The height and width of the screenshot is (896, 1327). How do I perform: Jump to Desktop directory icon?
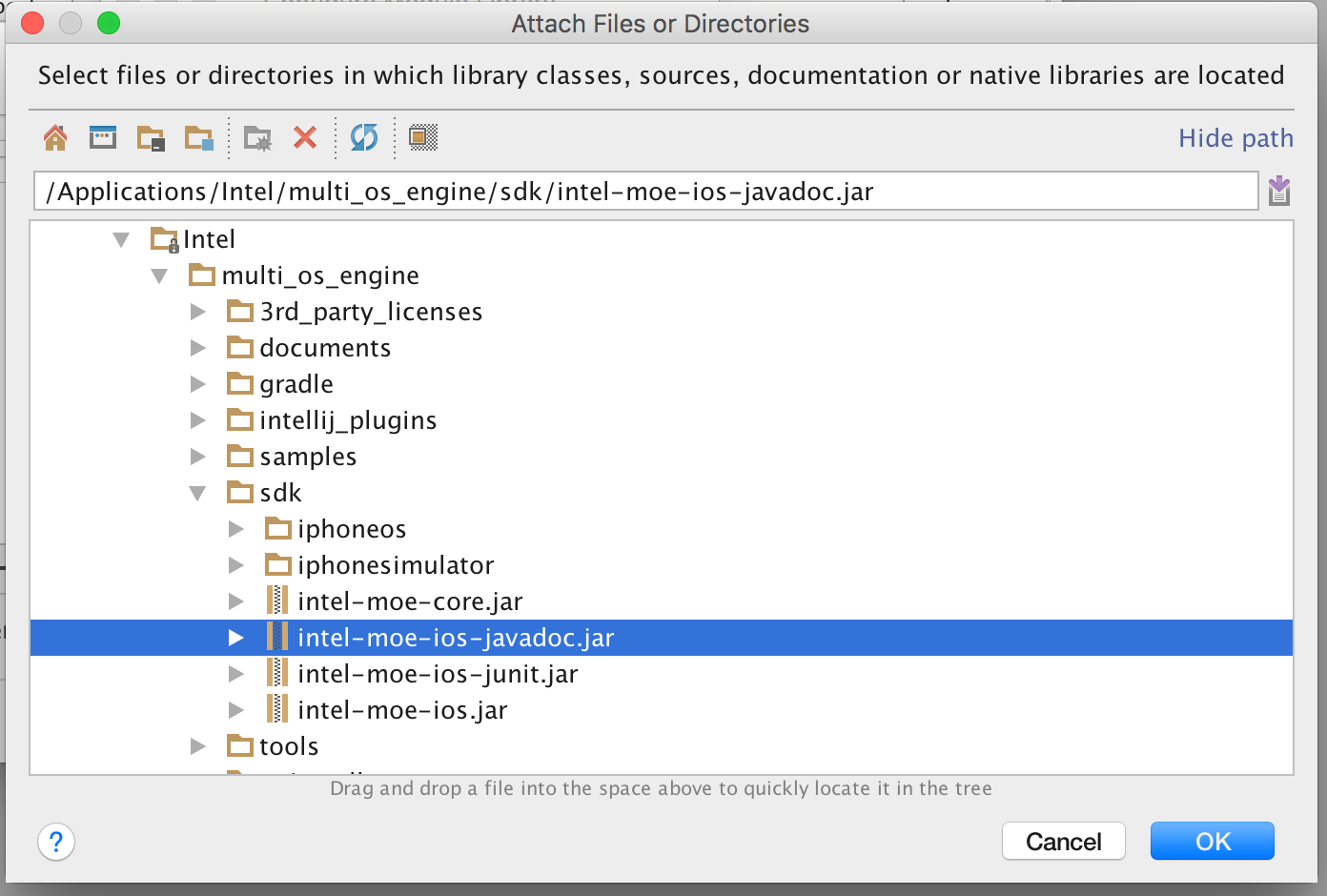pos(103,138)
